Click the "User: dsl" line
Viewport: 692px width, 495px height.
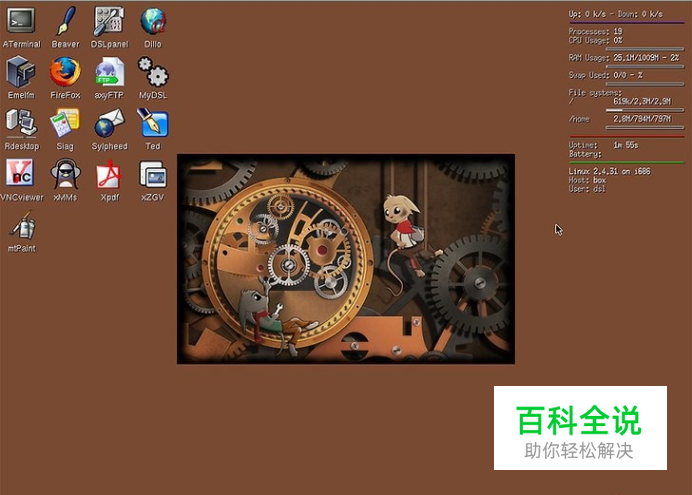(x=587, y=189)
